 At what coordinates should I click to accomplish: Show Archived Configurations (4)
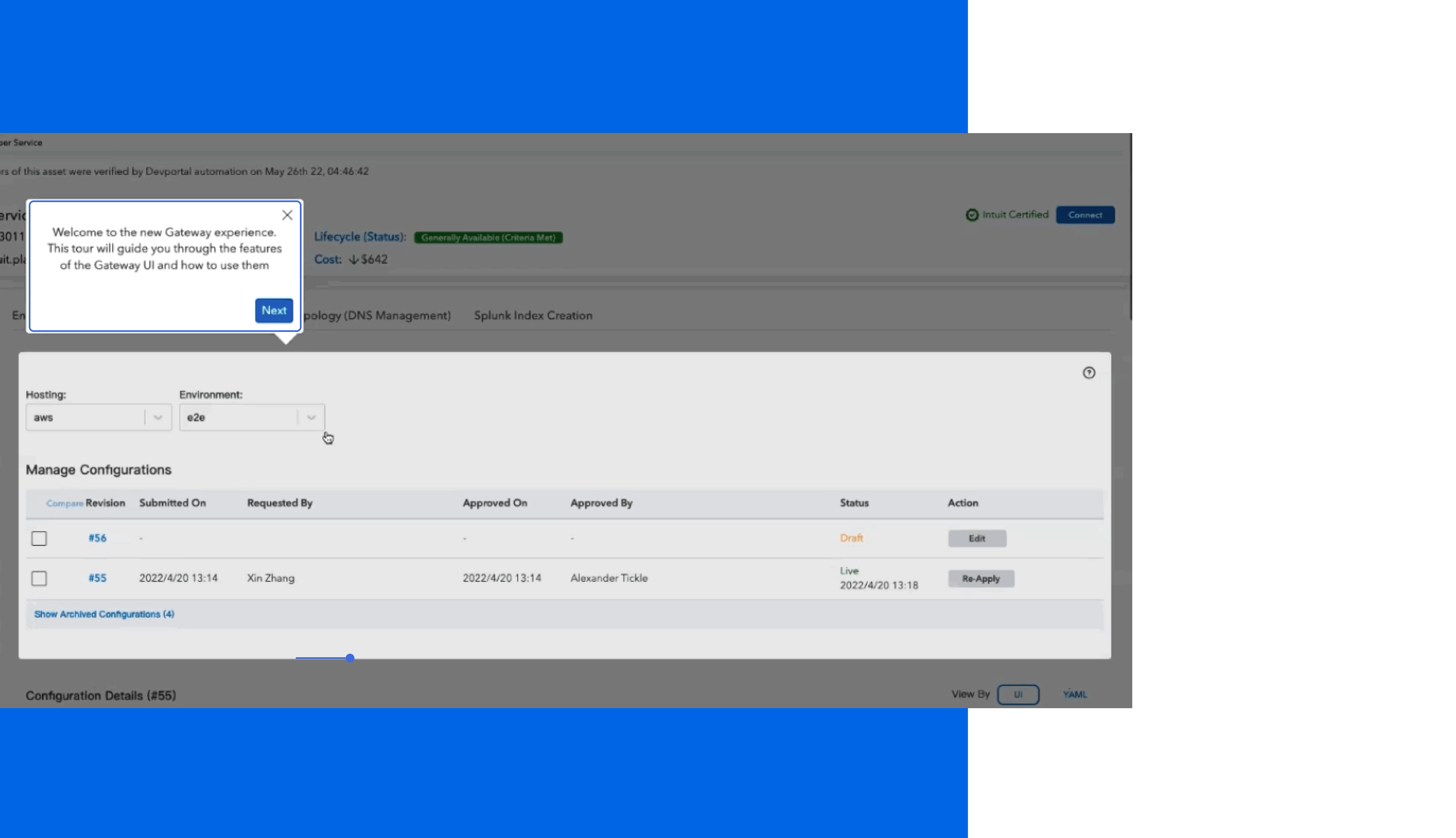click(x=104, y=614)
